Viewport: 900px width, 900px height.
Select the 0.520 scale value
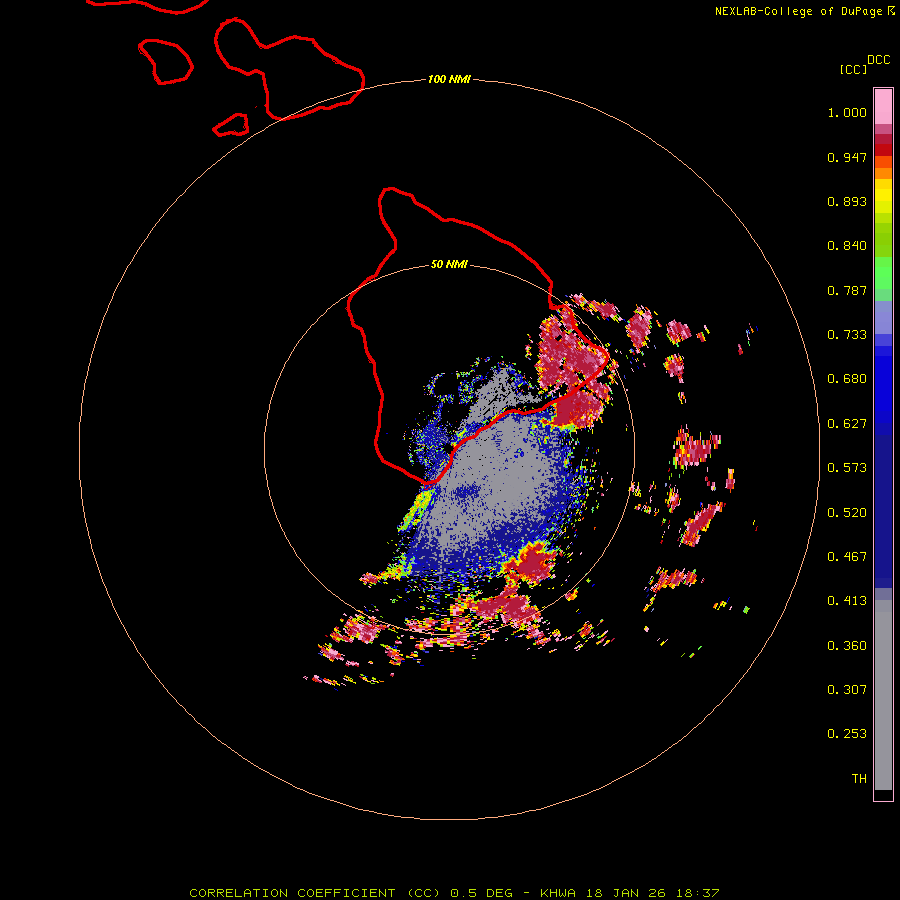coord(847,513)
